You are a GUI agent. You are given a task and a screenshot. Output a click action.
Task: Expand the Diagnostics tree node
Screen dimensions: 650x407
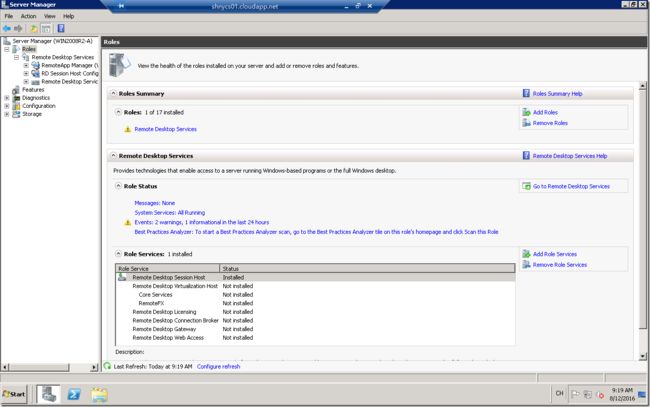[7, 98]
